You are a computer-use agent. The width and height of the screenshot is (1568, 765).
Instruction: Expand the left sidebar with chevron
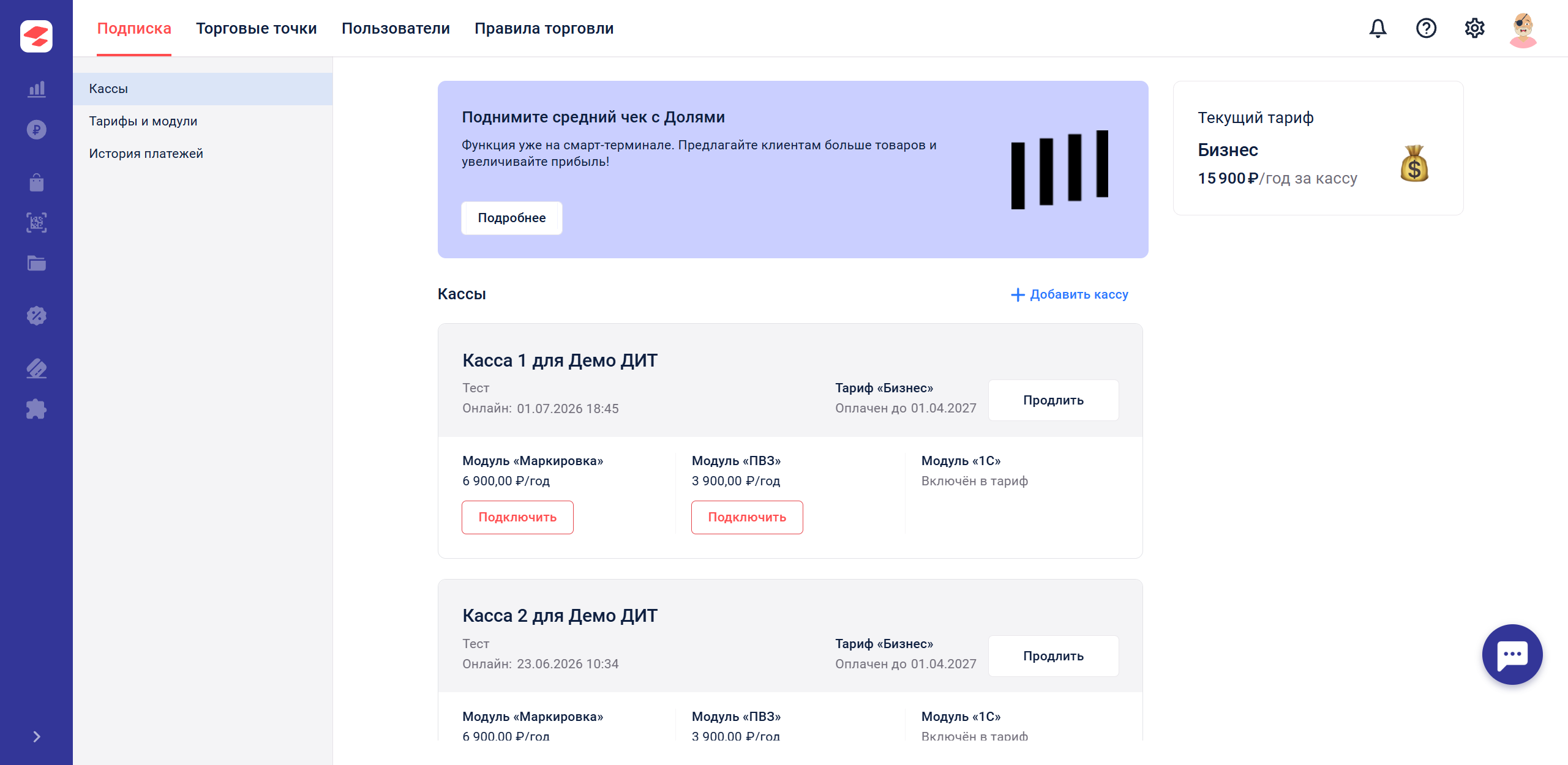(x=36, y=736)
